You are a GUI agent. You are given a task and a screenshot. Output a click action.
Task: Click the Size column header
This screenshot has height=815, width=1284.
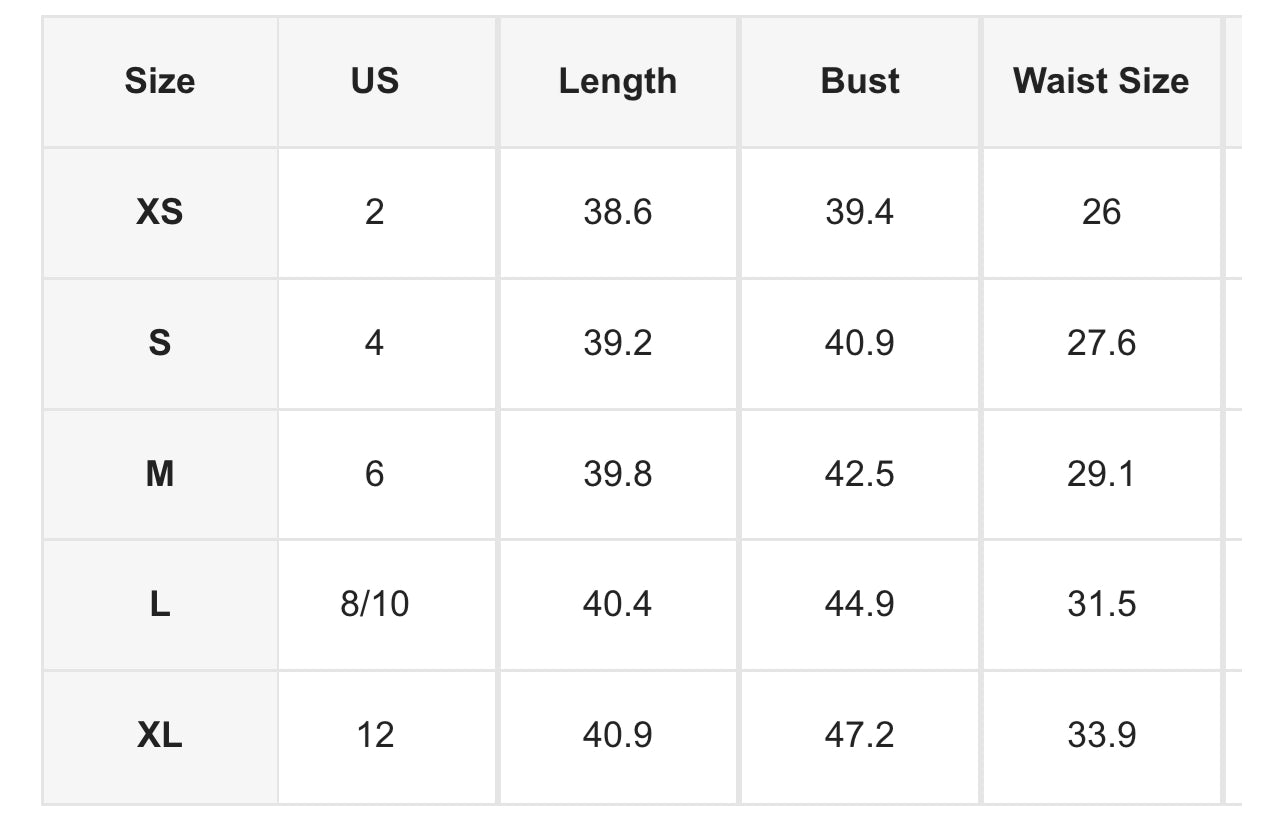click(x=160, y=81)
